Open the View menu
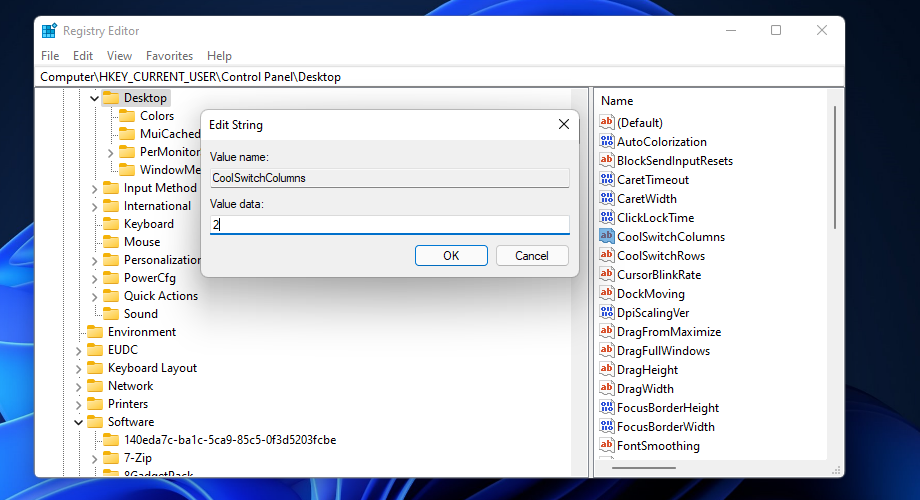Viewport: 920px width, 500px height. (x=119, y=56)
